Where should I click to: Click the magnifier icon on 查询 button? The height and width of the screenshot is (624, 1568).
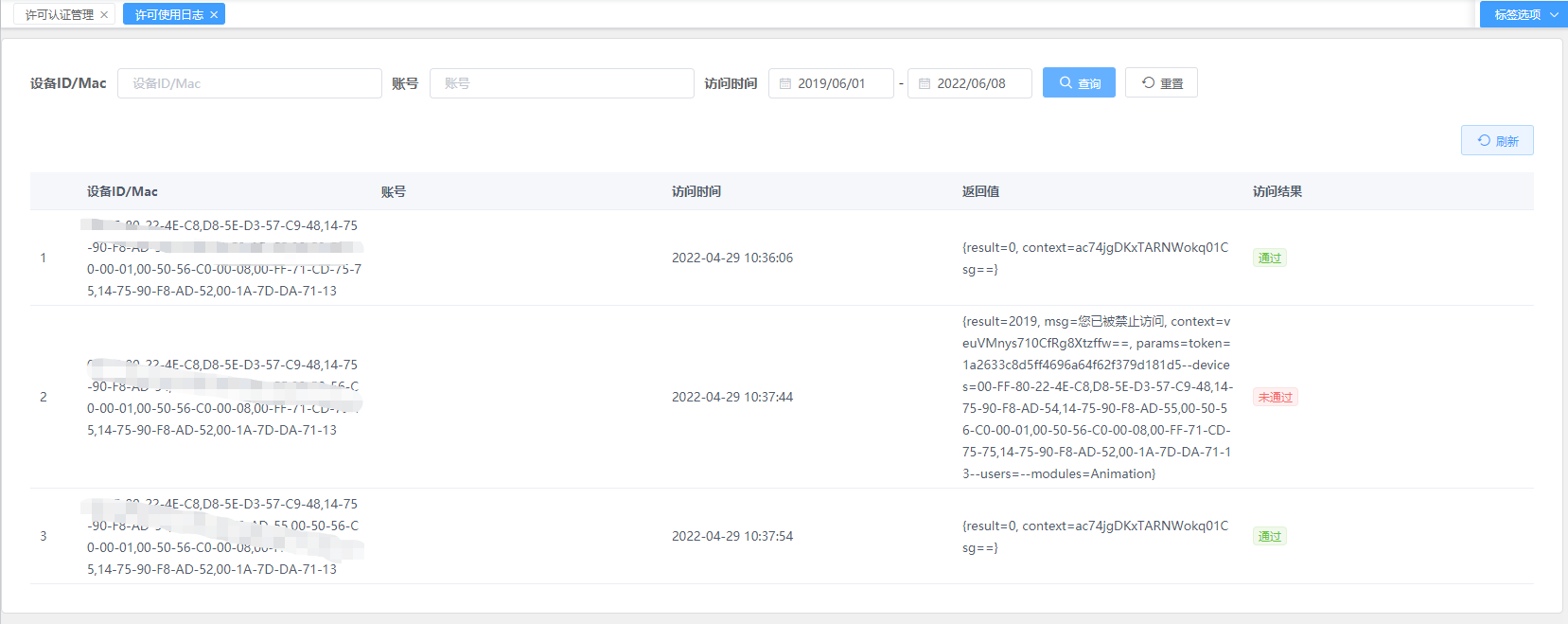point(1066,83)
